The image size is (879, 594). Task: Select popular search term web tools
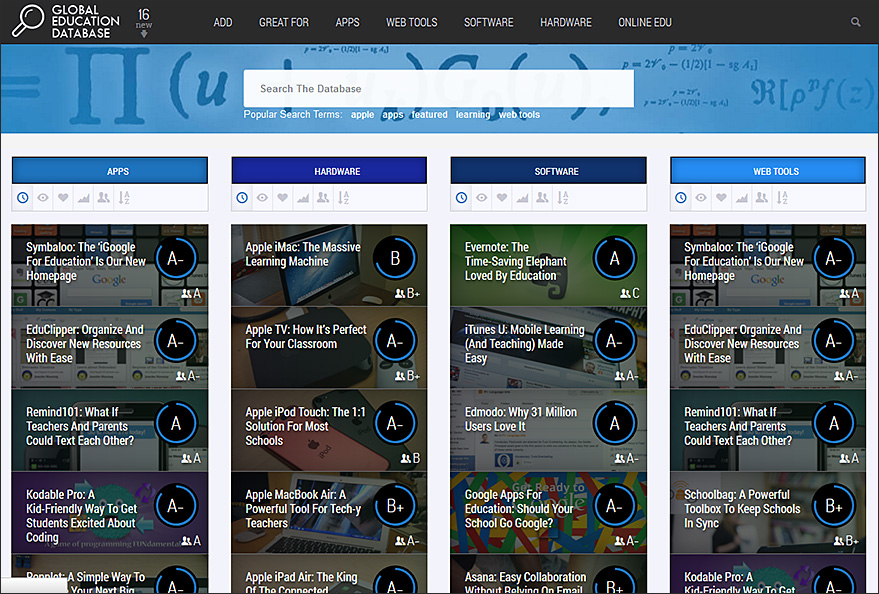click(x=519, y=114)
